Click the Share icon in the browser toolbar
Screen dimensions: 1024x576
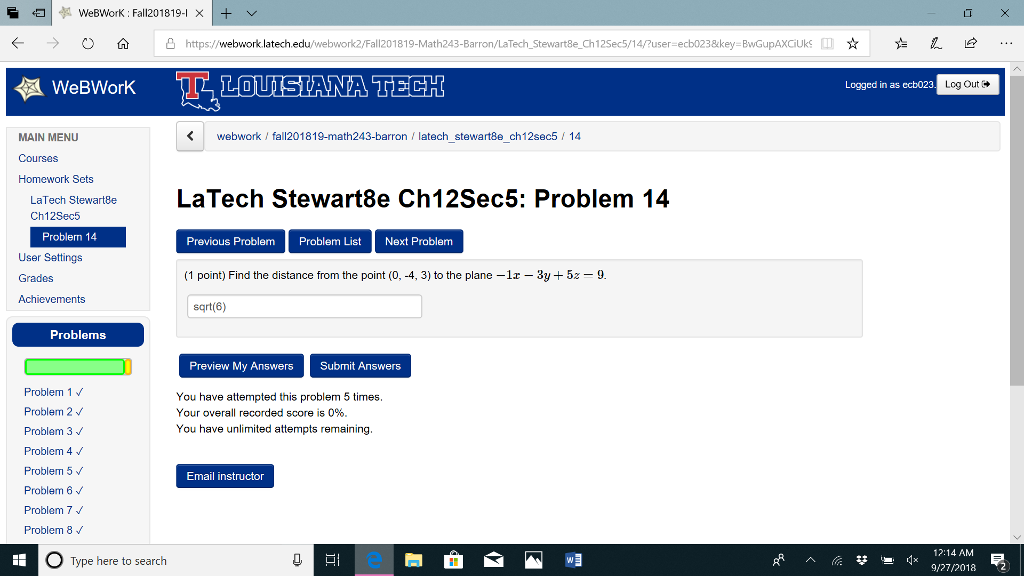tap(972, 44)
